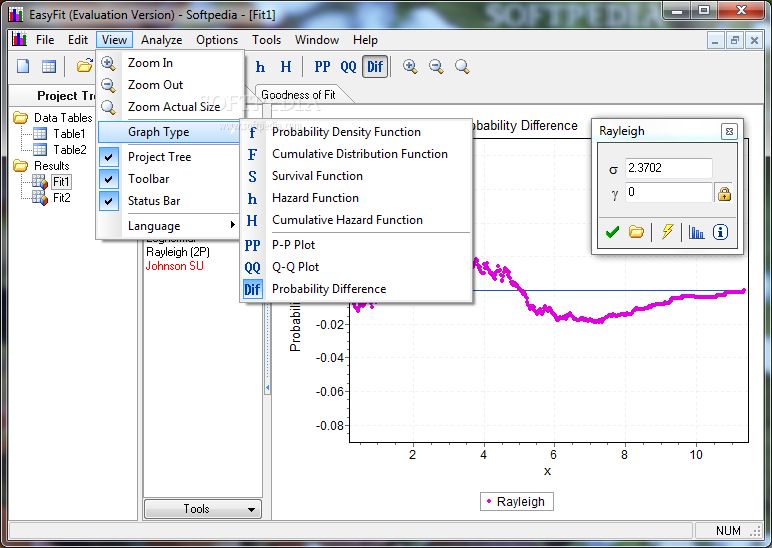Select Survival Function graph type

pyautogui.click(x=356, y=176)
